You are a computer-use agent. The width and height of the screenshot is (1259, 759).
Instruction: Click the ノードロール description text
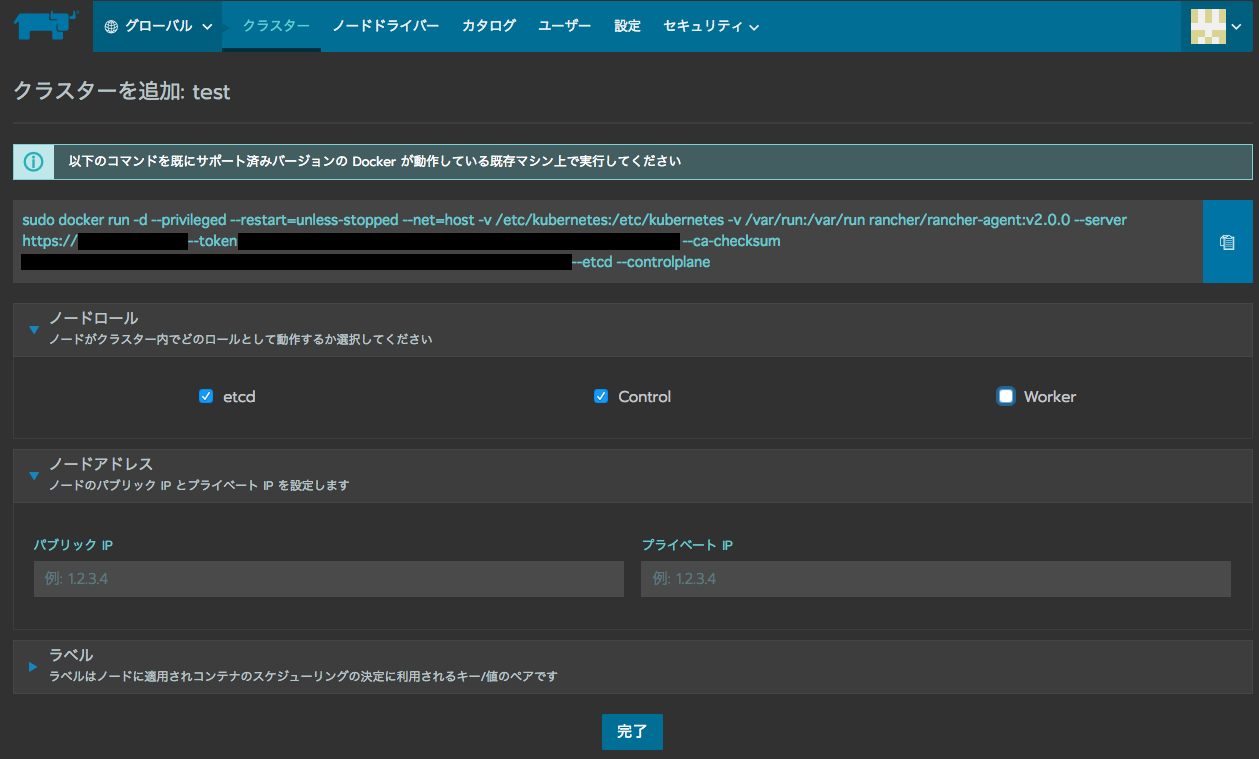(x=241, y=339)
